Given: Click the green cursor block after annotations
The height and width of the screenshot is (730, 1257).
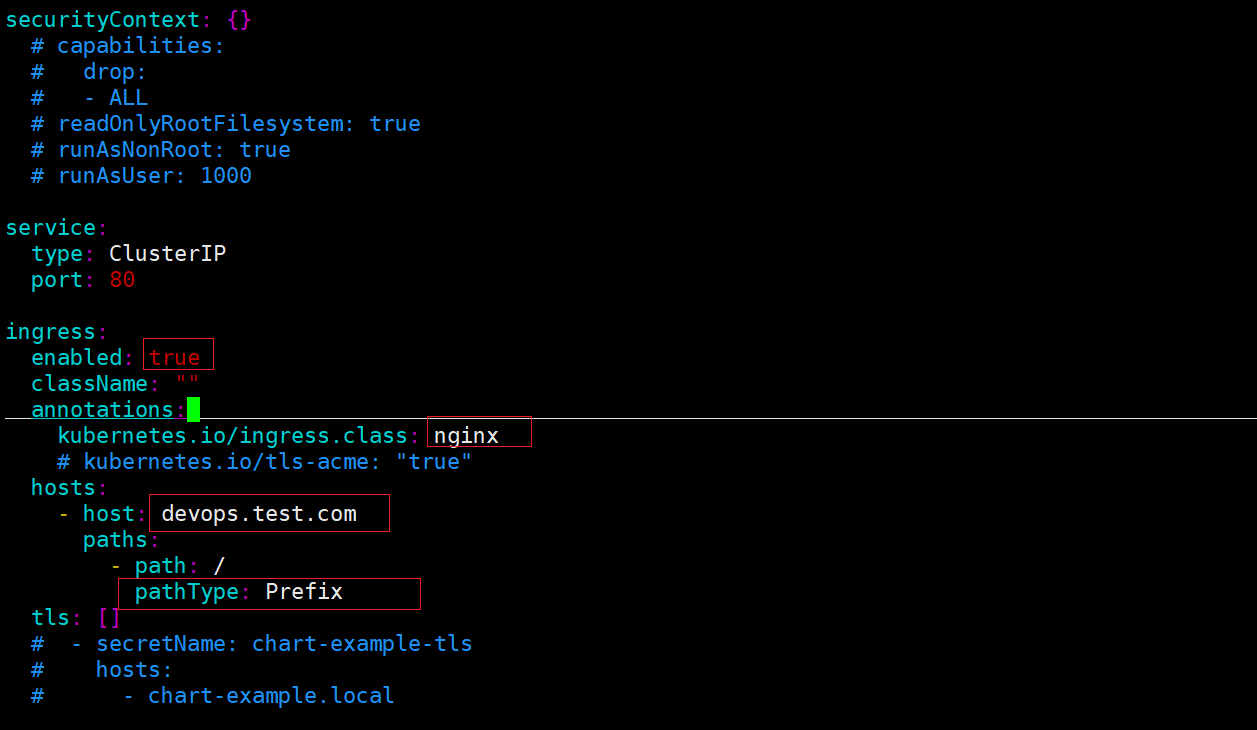Looking at the screenshot, I should tap(194, 409).
